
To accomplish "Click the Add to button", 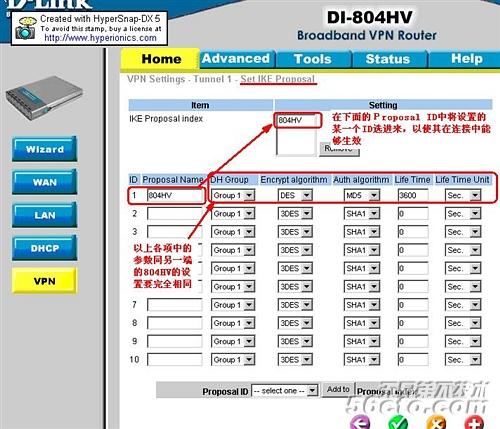I will 338,389.
